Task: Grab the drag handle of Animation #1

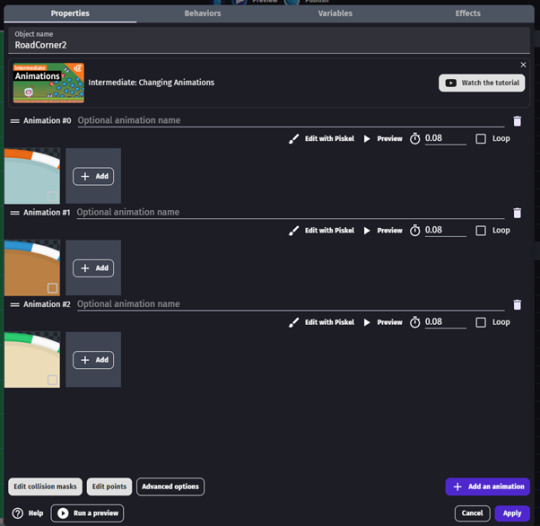Action: 15,213
